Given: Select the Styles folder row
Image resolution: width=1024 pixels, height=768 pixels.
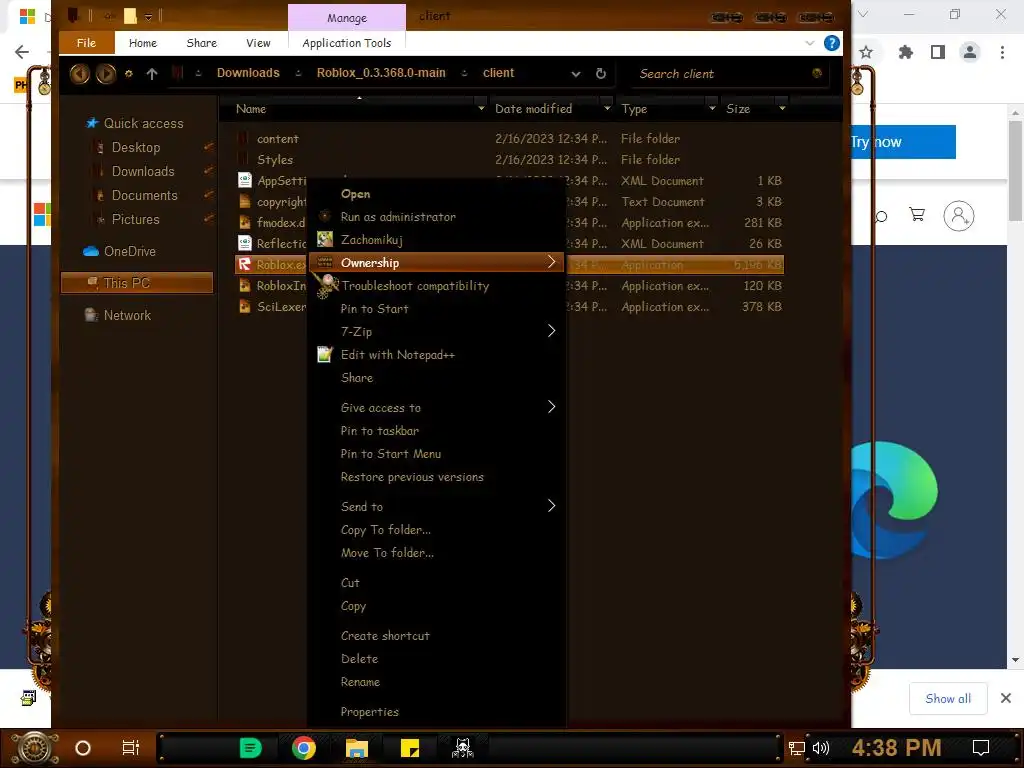Looking at the screenshot, I should click(x=509, y=159).
